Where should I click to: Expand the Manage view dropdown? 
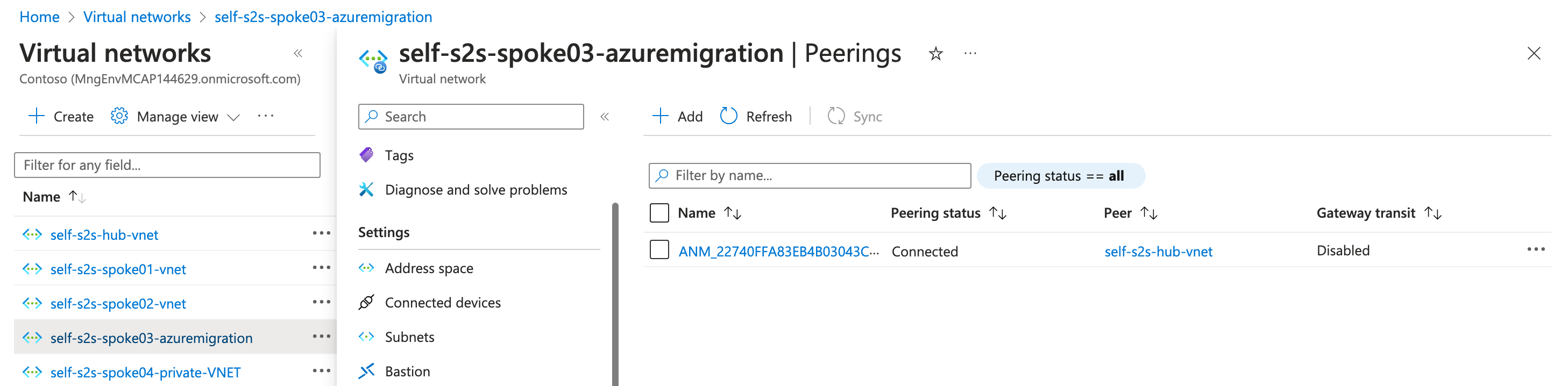[x=234, y=117]
